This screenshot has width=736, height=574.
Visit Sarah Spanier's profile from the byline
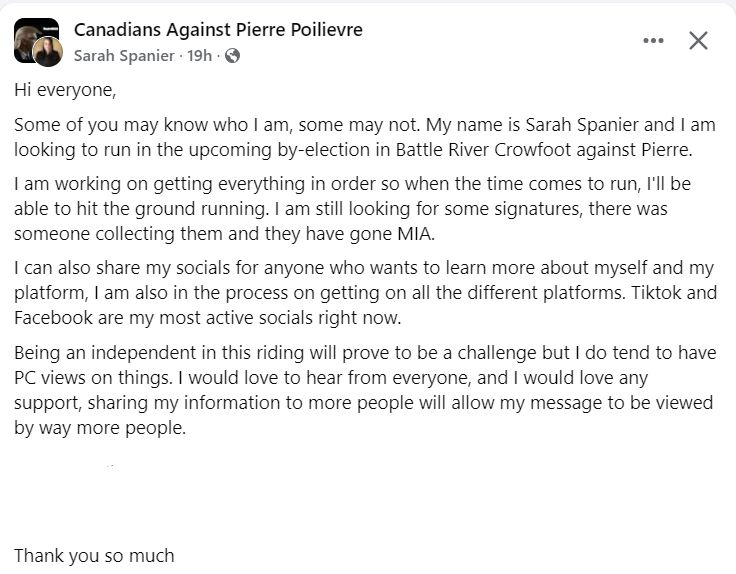(x=124, y=56)
